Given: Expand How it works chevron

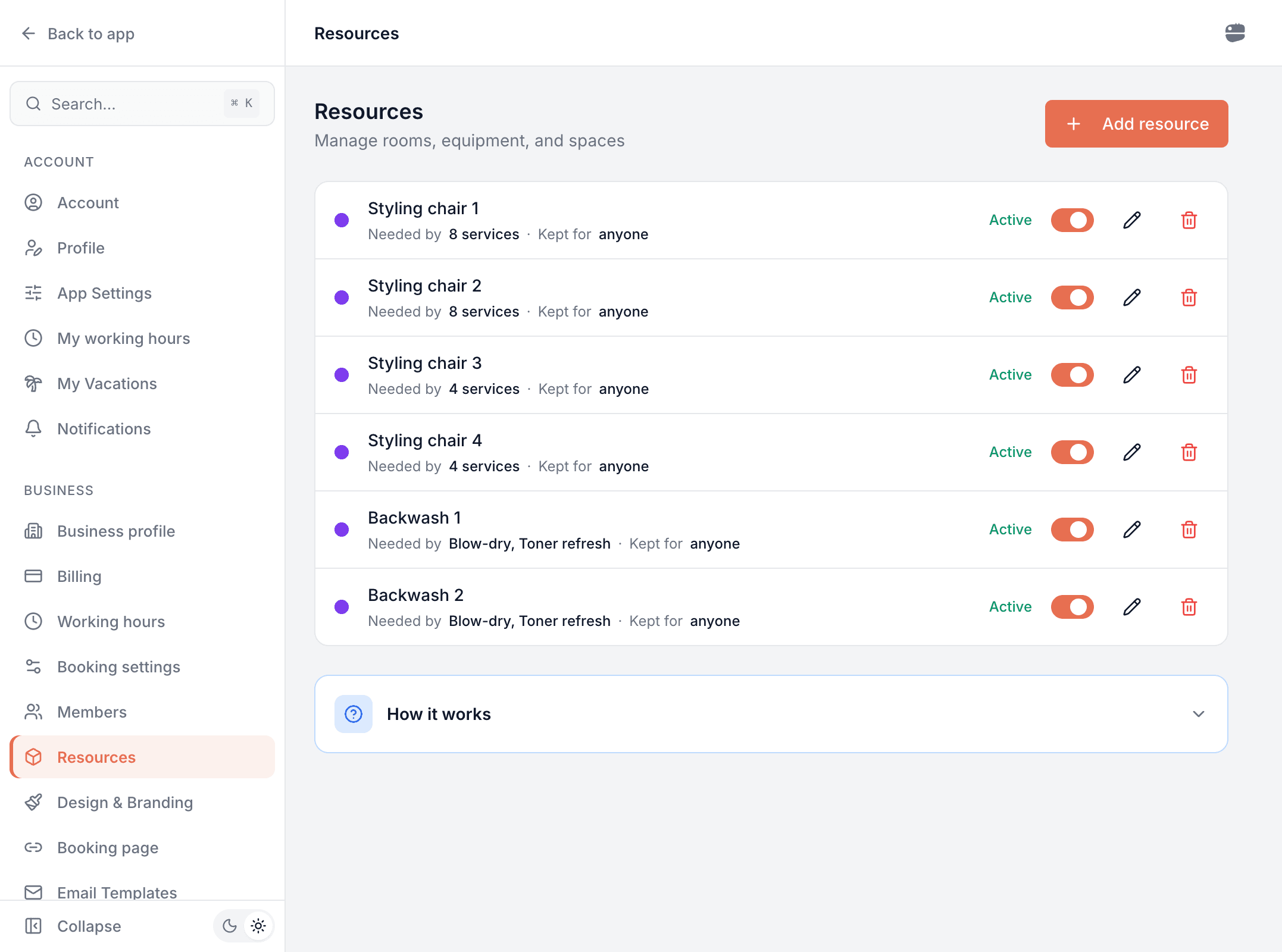Looking at the screenshot, I should point(1199,714).
